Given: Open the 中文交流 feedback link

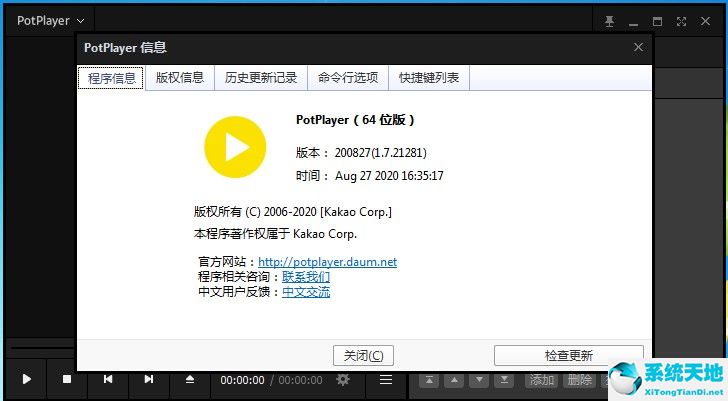Looking at the screenshot, I should pyautogui.click(x=306, y=292).
